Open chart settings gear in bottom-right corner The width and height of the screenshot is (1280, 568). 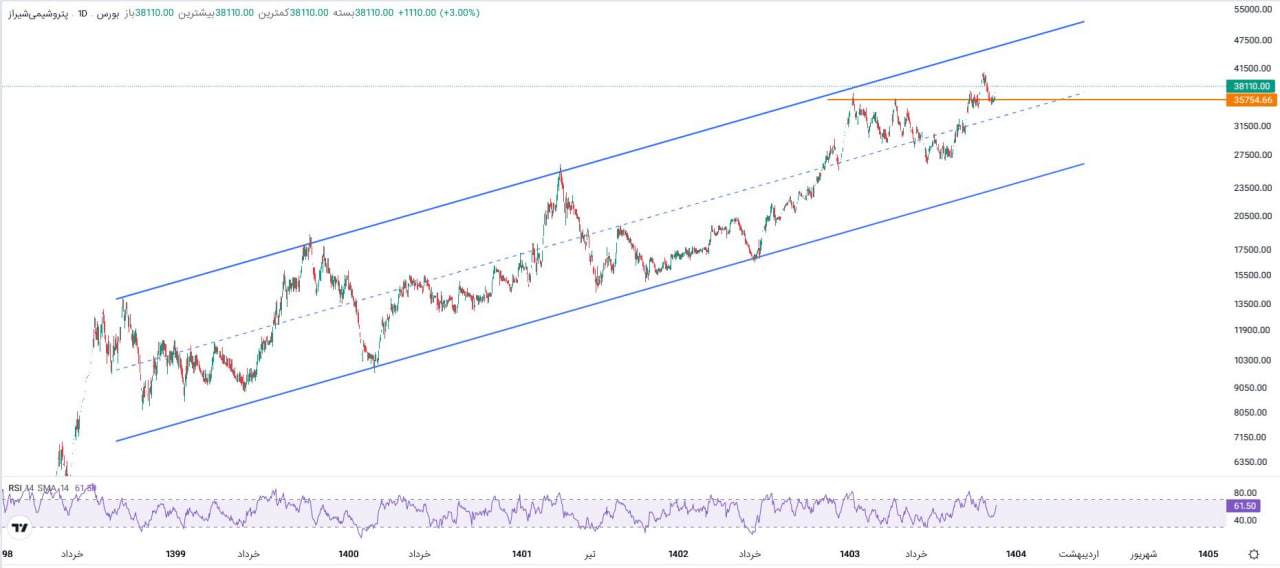click(x=1253, y=553)
